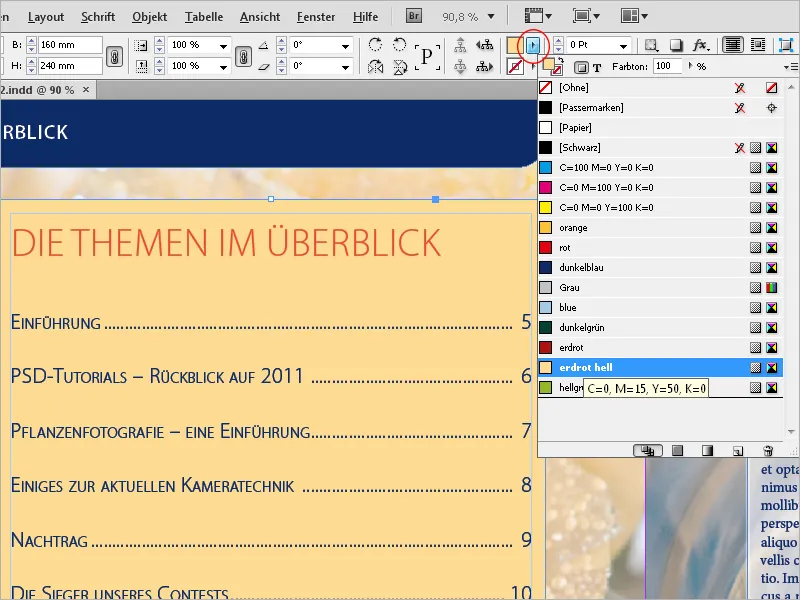This screenshot has width=800, height=600.
Task: Flip horizontal icon
Action: point(375,66)
